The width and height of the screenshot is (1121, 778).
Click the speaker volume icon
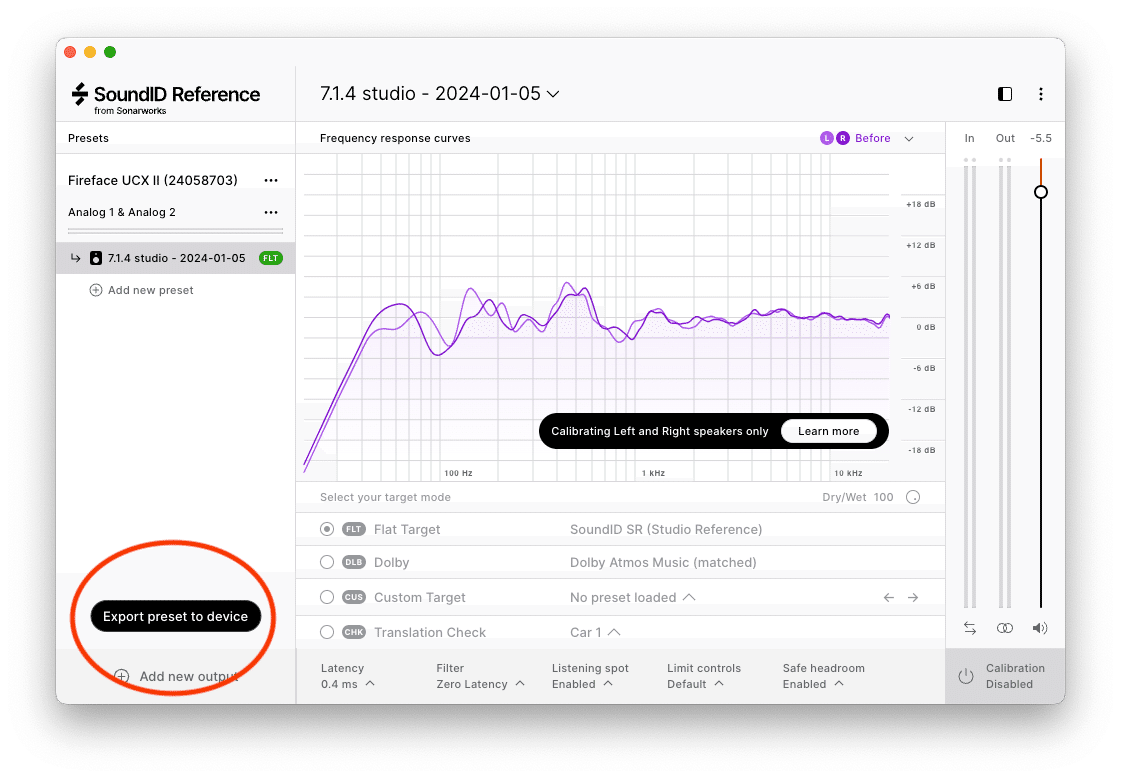1039,628
